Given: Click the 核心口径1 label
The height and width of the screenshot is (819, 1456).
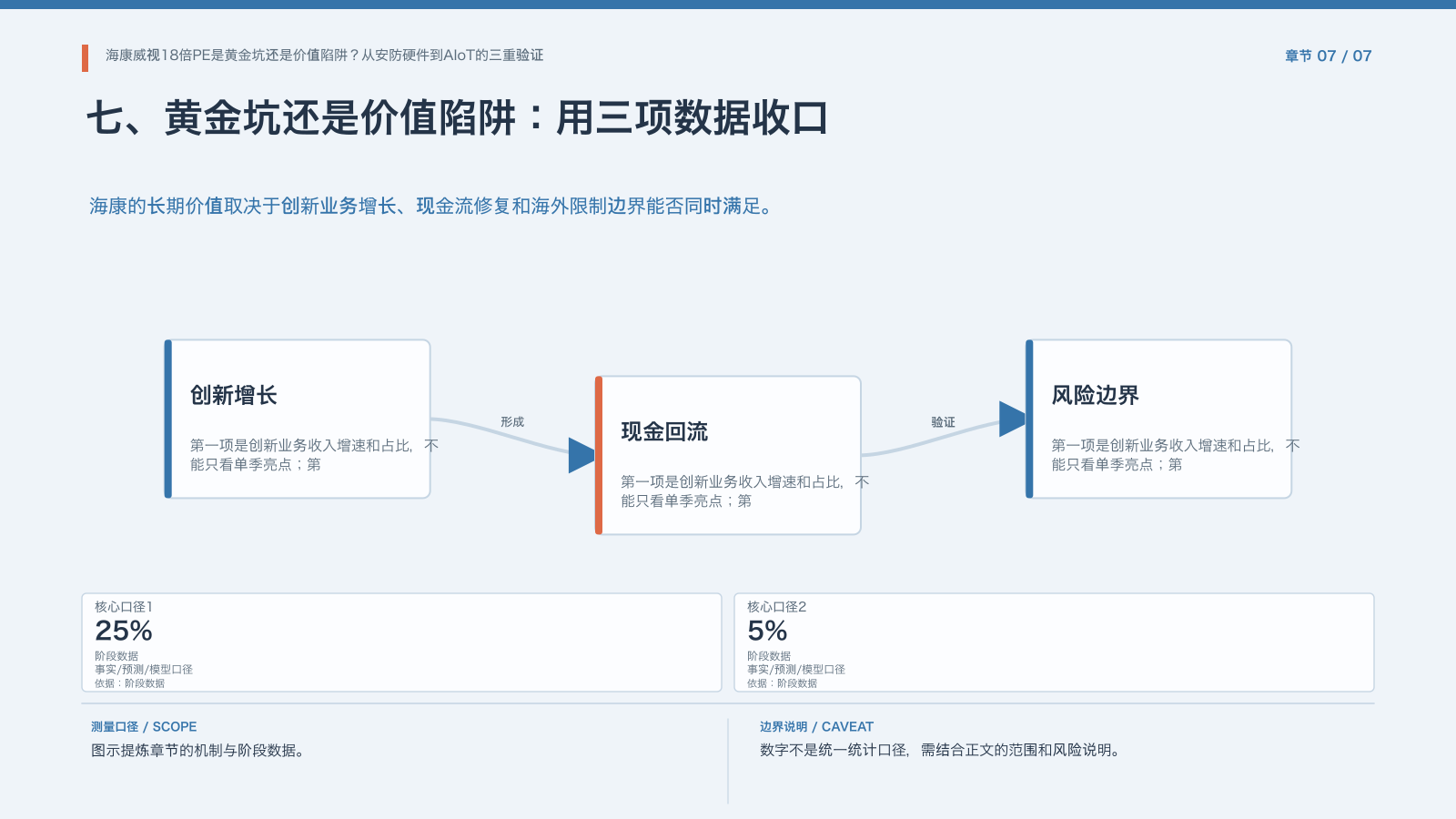Looking at the screenshot, I should 124,607.
